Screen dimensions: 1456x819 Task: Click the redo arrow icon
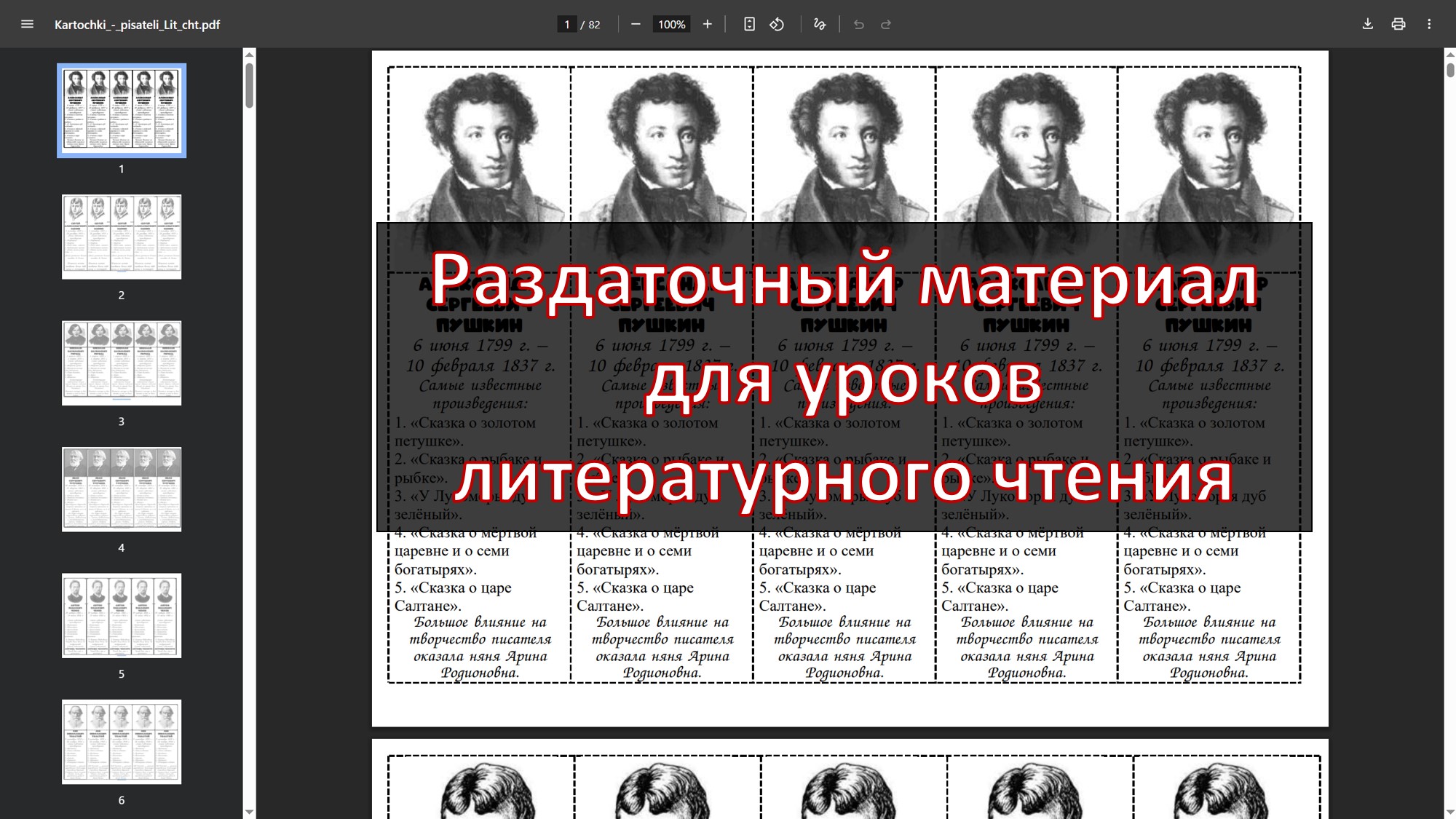click(886, 24)
